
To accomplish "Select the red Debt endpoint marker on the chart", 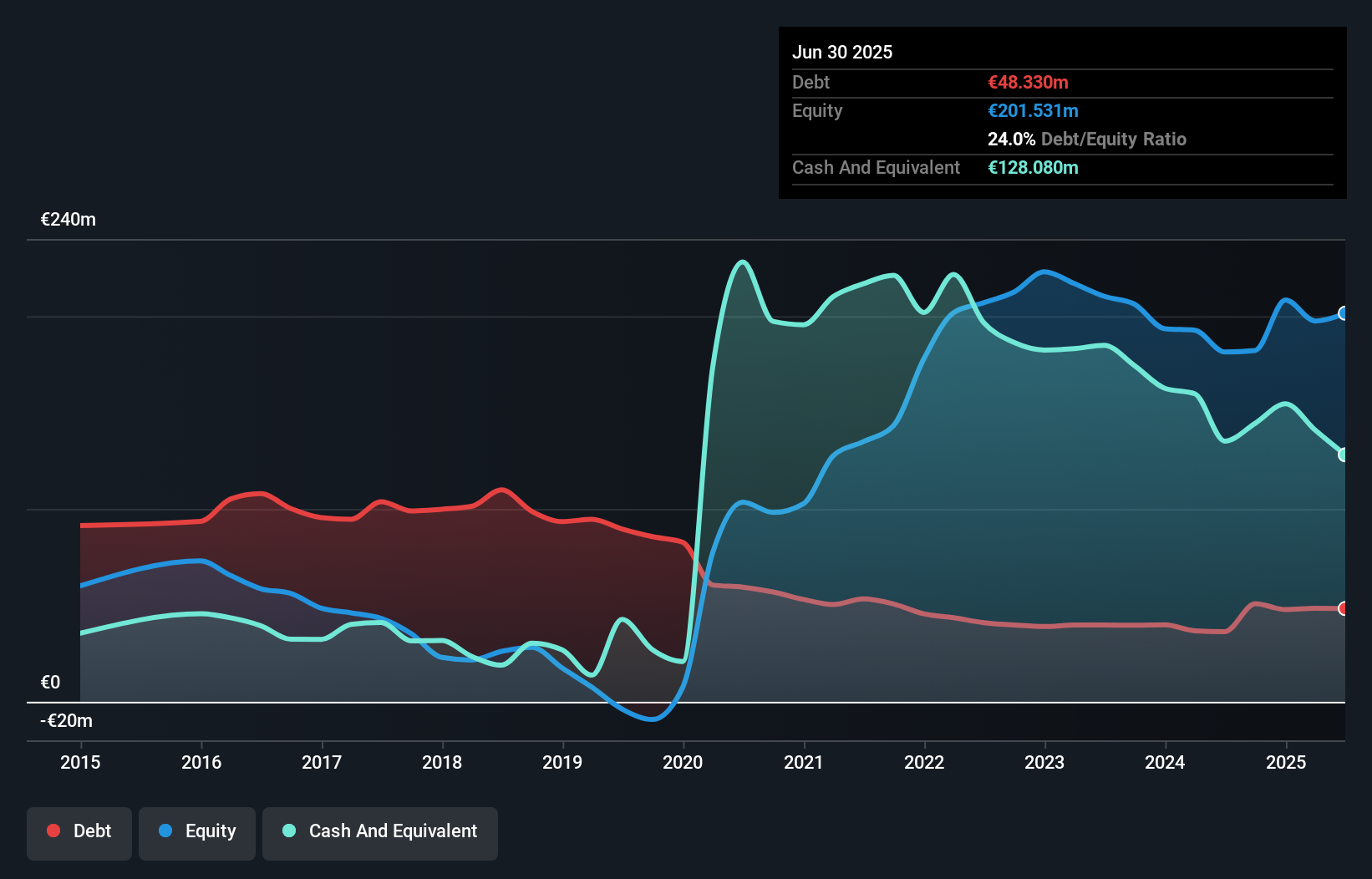I will 1344,608.
